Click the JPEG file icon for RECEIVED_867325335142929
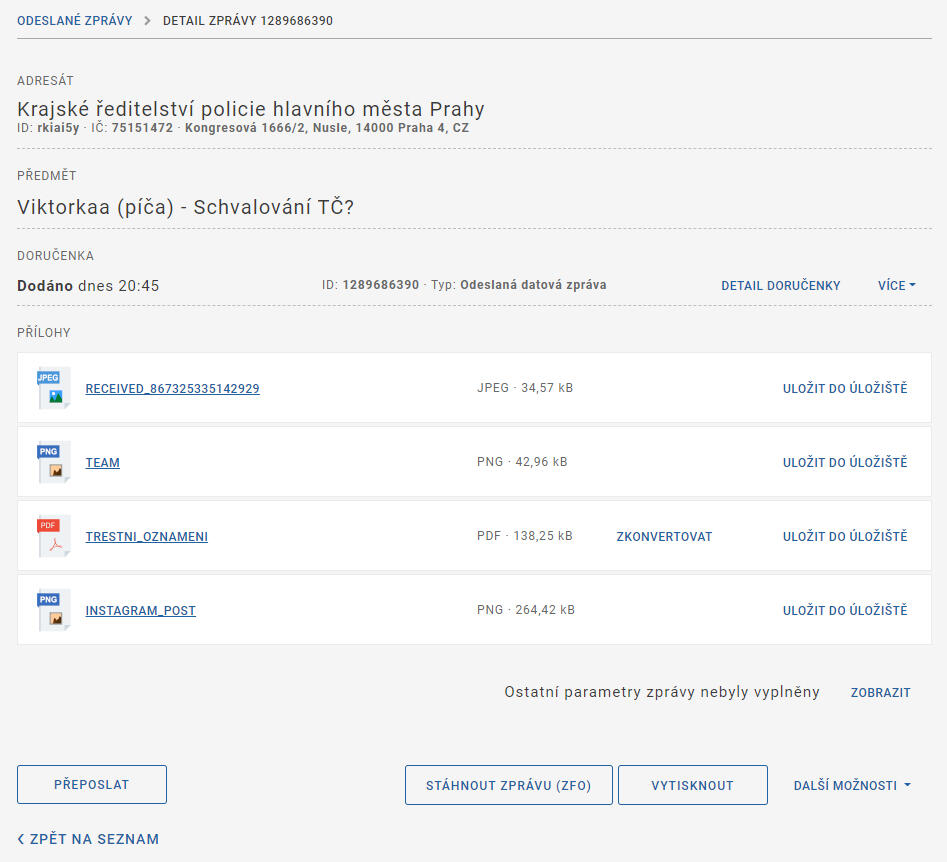Image resolution: width=947 pixels, height=862 pixels. pyautogui.click(x=53, y=388)
